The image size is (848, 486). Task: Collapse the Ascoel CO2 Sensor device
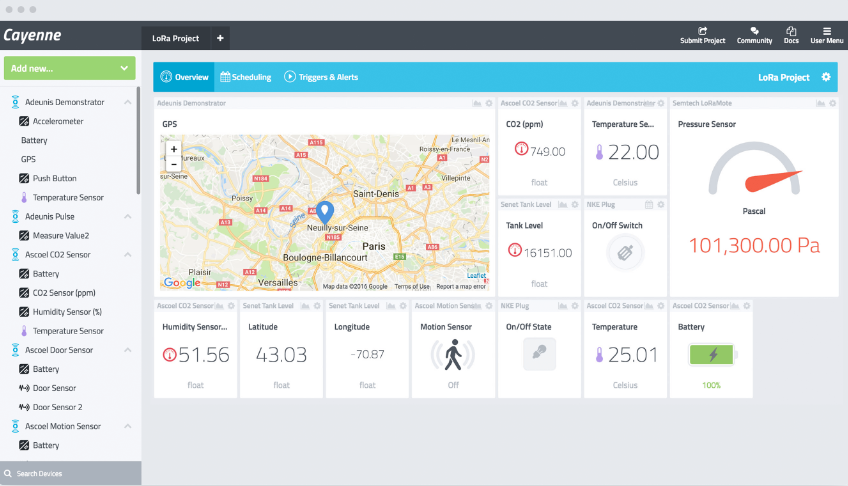128,254
